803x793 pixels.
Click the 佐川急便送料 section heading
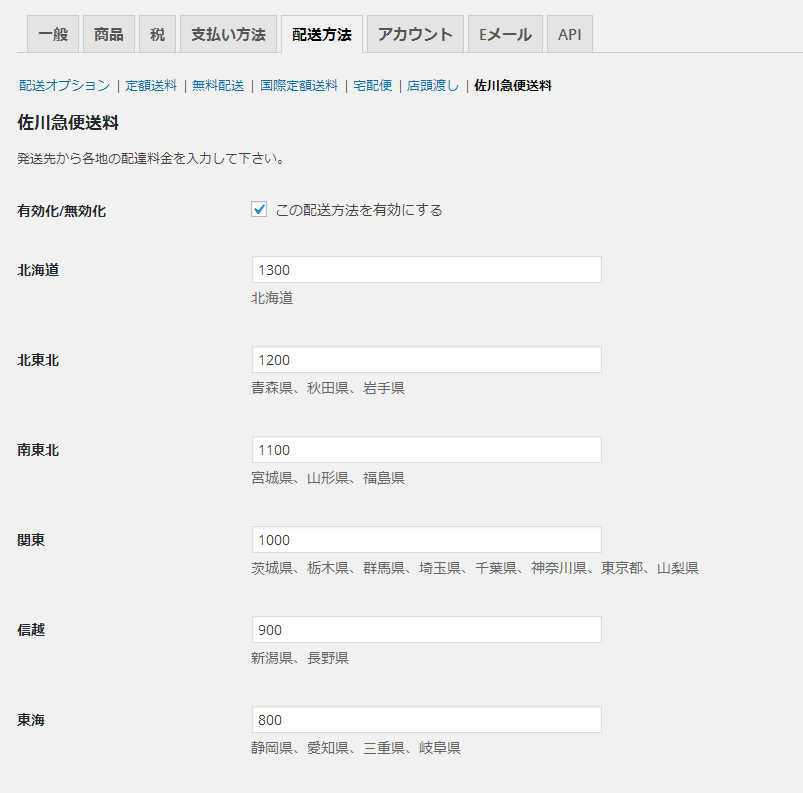[x=68, y=123]
